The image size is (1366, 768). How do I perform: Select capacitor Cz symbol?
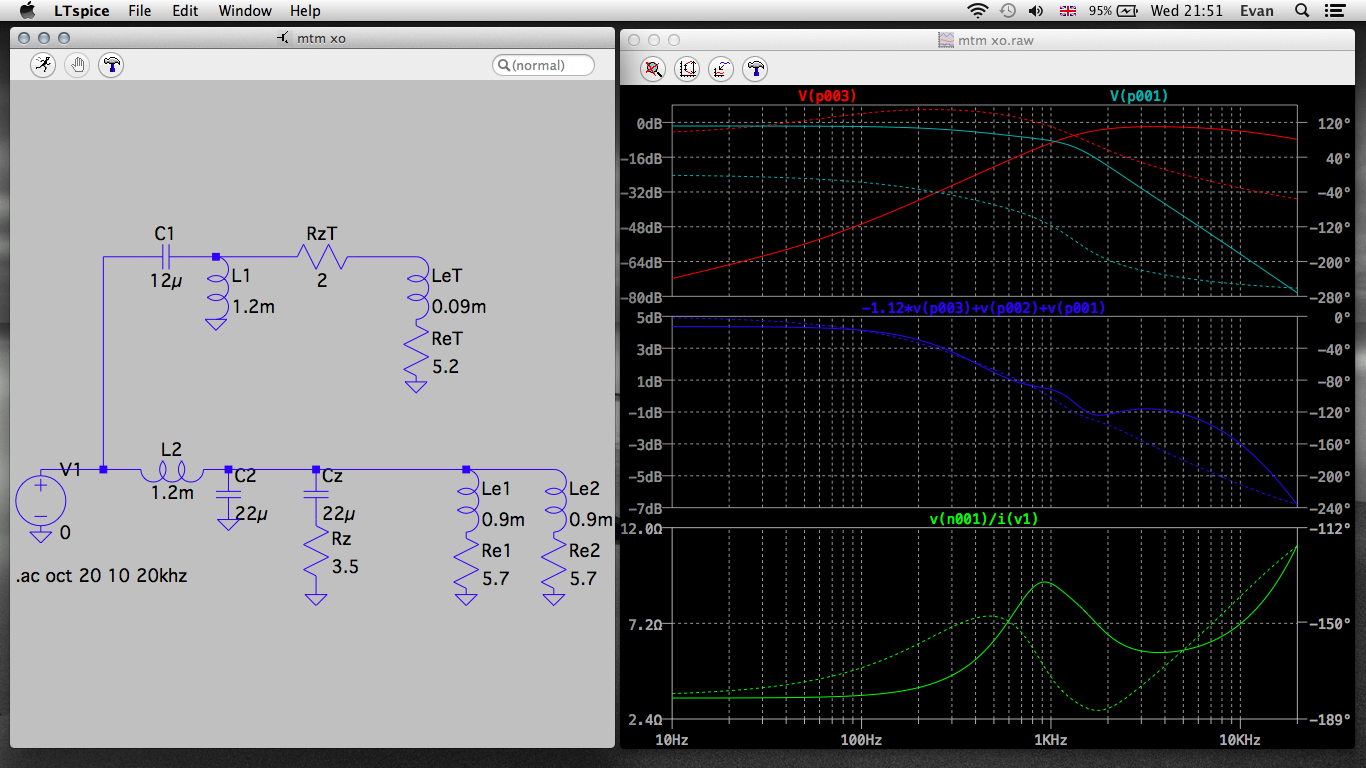[x=316, y=495]
